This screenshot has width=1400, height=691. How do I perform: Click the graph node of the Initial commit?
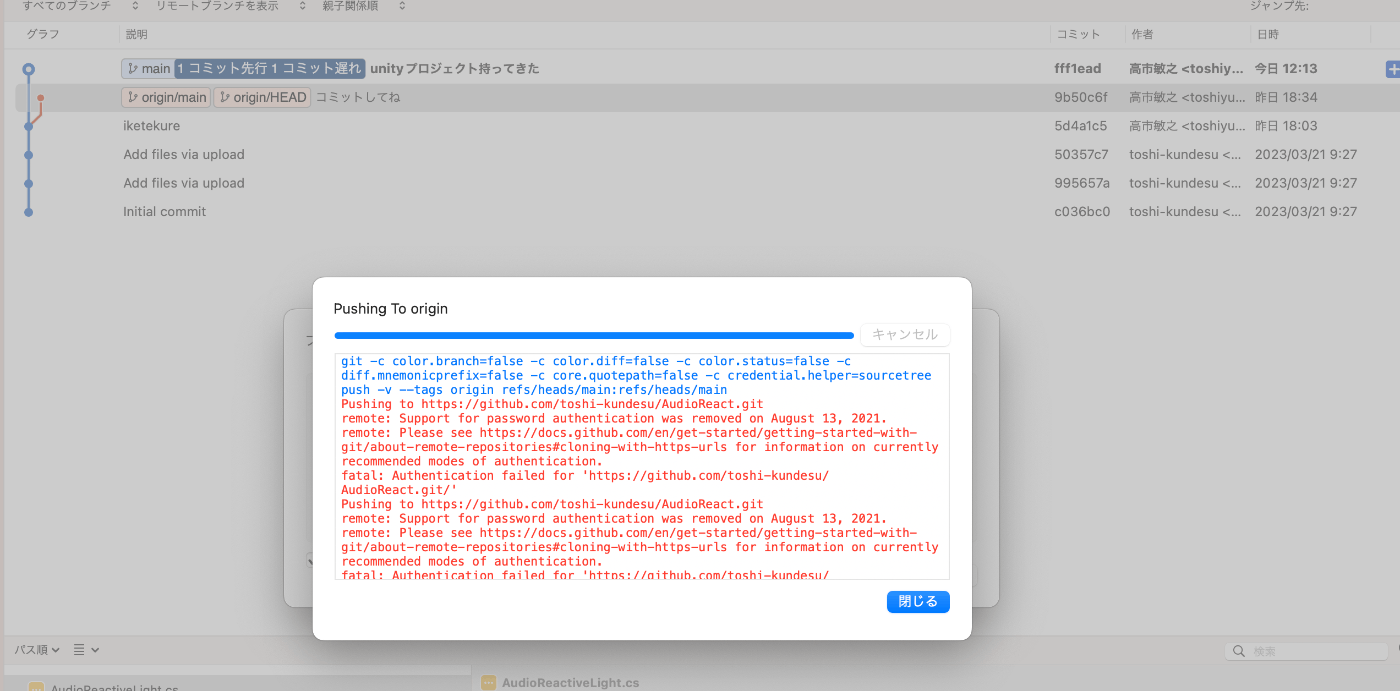(28, 211)
